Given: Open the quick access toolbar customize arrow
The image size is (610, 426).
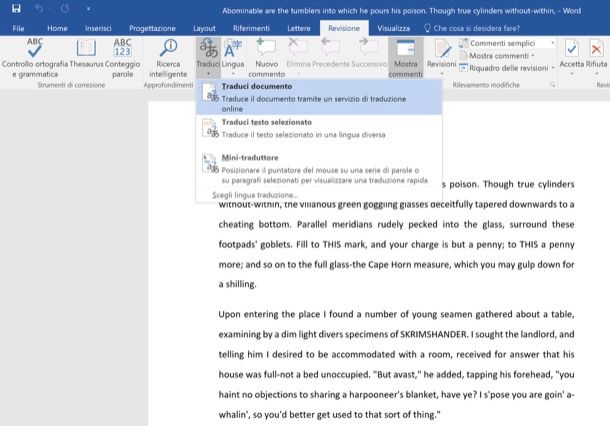Looking at the screenshot, I should click(89, 9).
